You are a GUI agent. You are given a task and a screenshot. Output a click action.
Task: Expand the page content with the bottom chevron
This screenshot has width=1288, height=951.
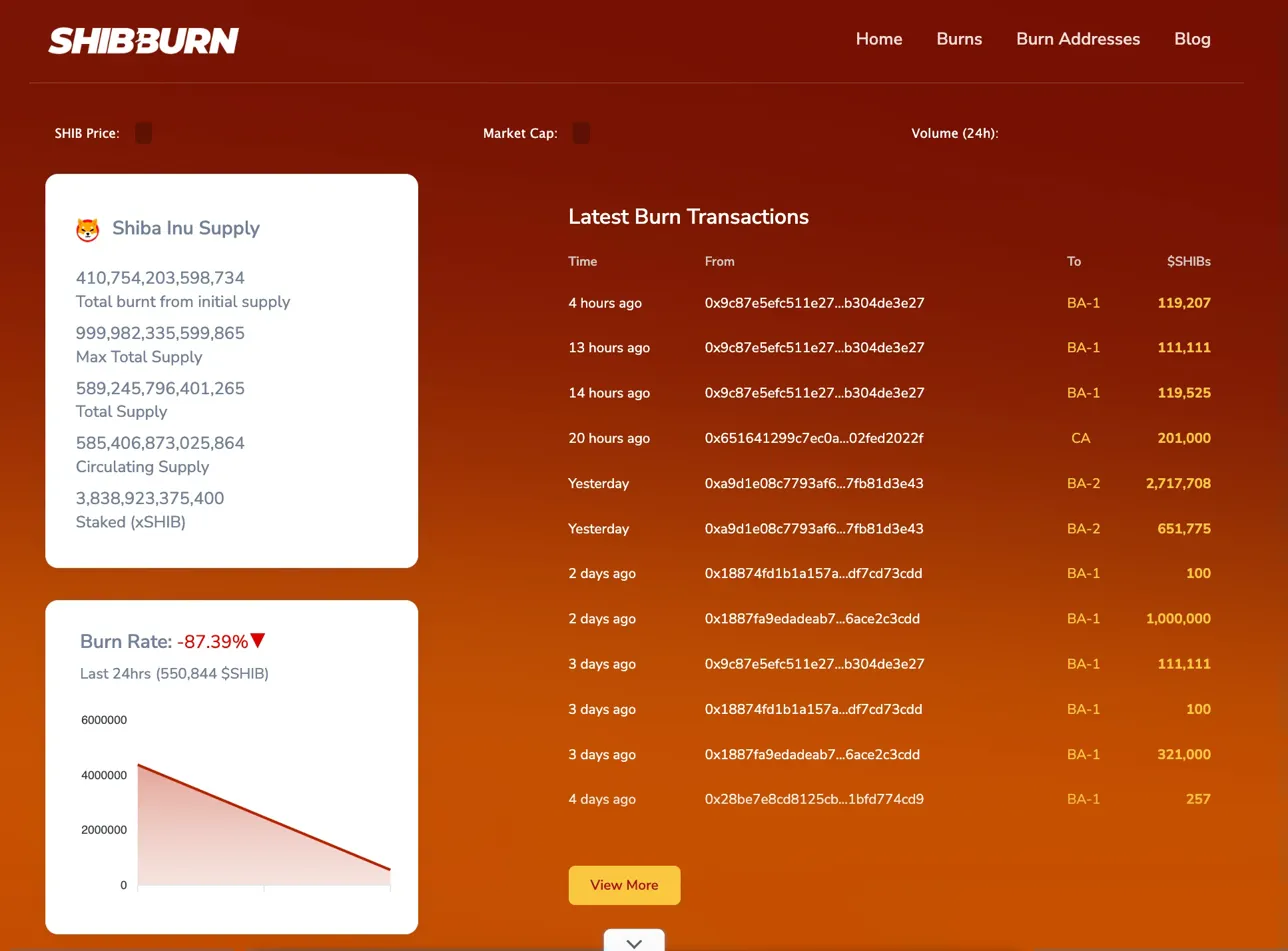point(633,941)
